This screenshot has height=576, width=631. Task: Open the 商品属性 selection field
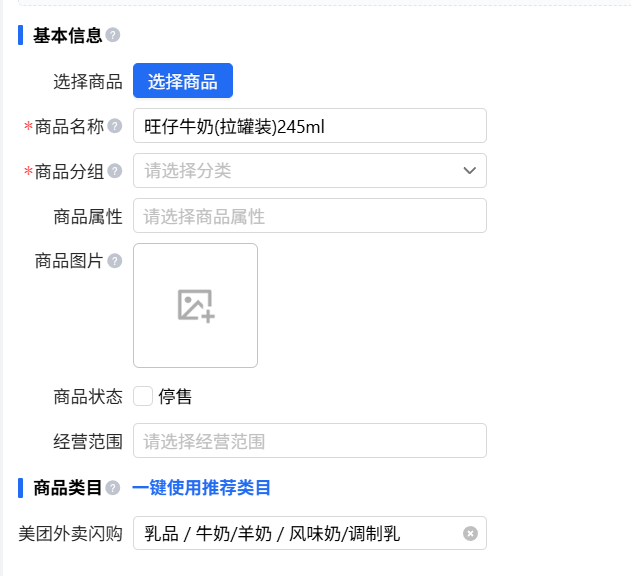[310, 216]
